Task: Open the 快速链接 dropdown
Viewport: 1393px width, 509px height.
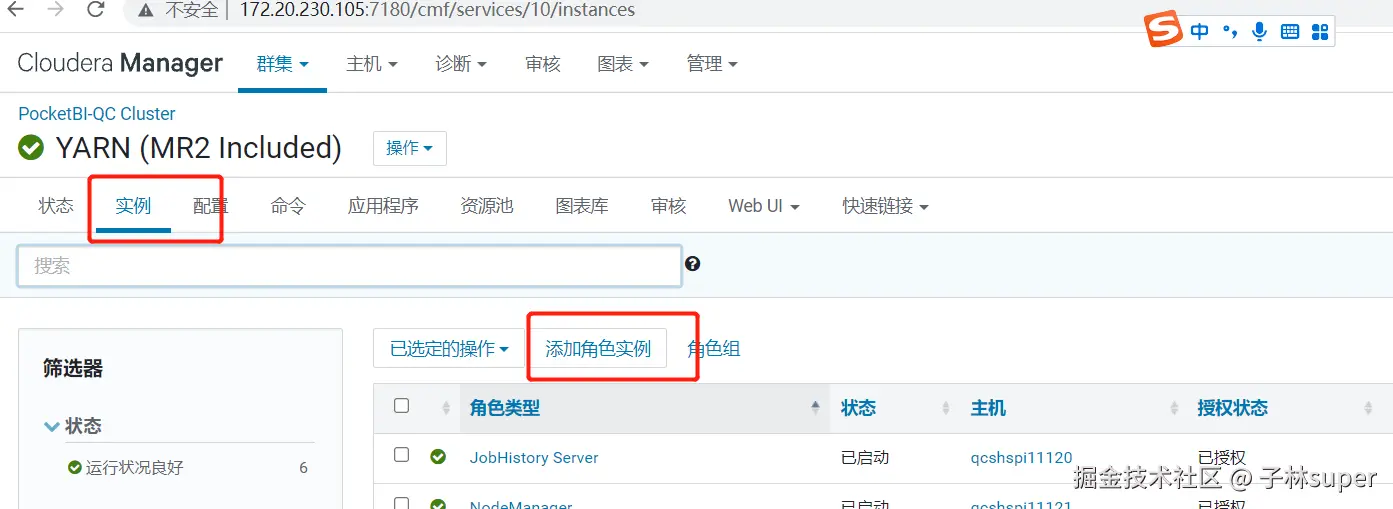Action: click(x=886, y=206)
